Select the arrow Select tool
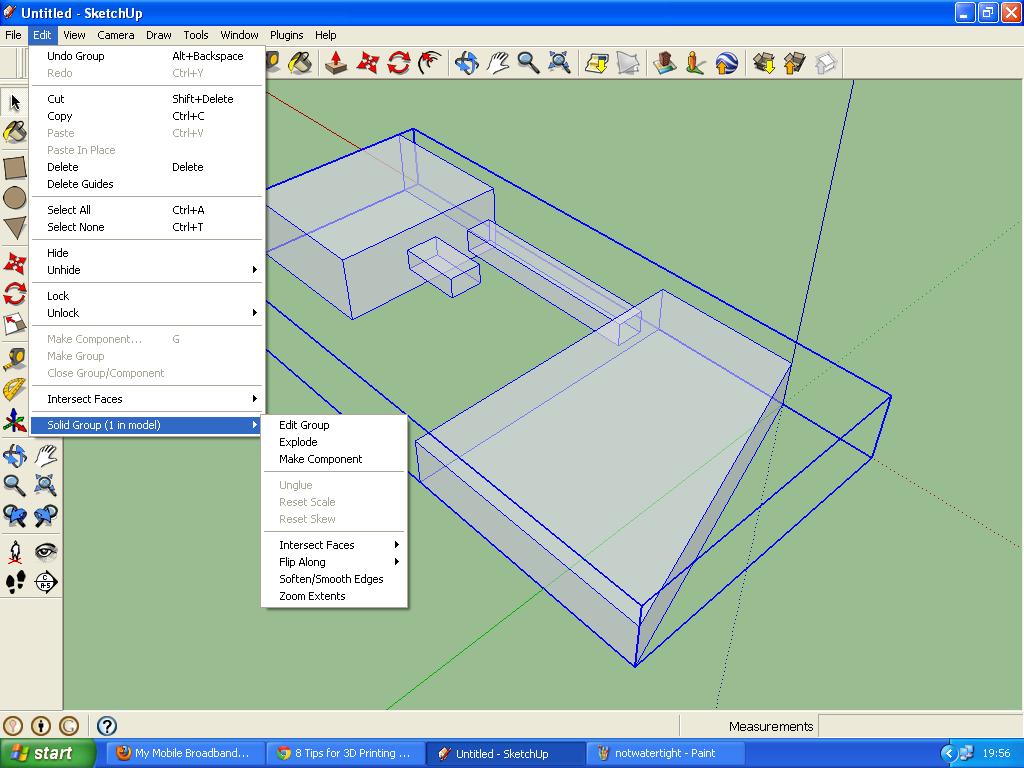 [14, 101]
